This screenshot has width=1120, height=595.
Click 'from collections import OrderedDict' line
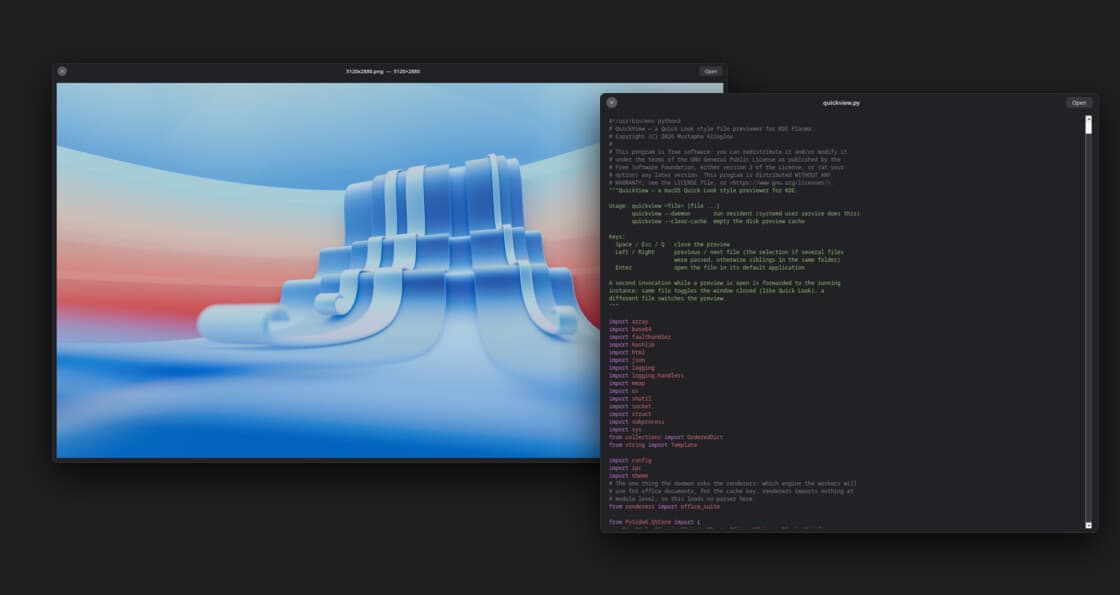[x=666, y=437]
